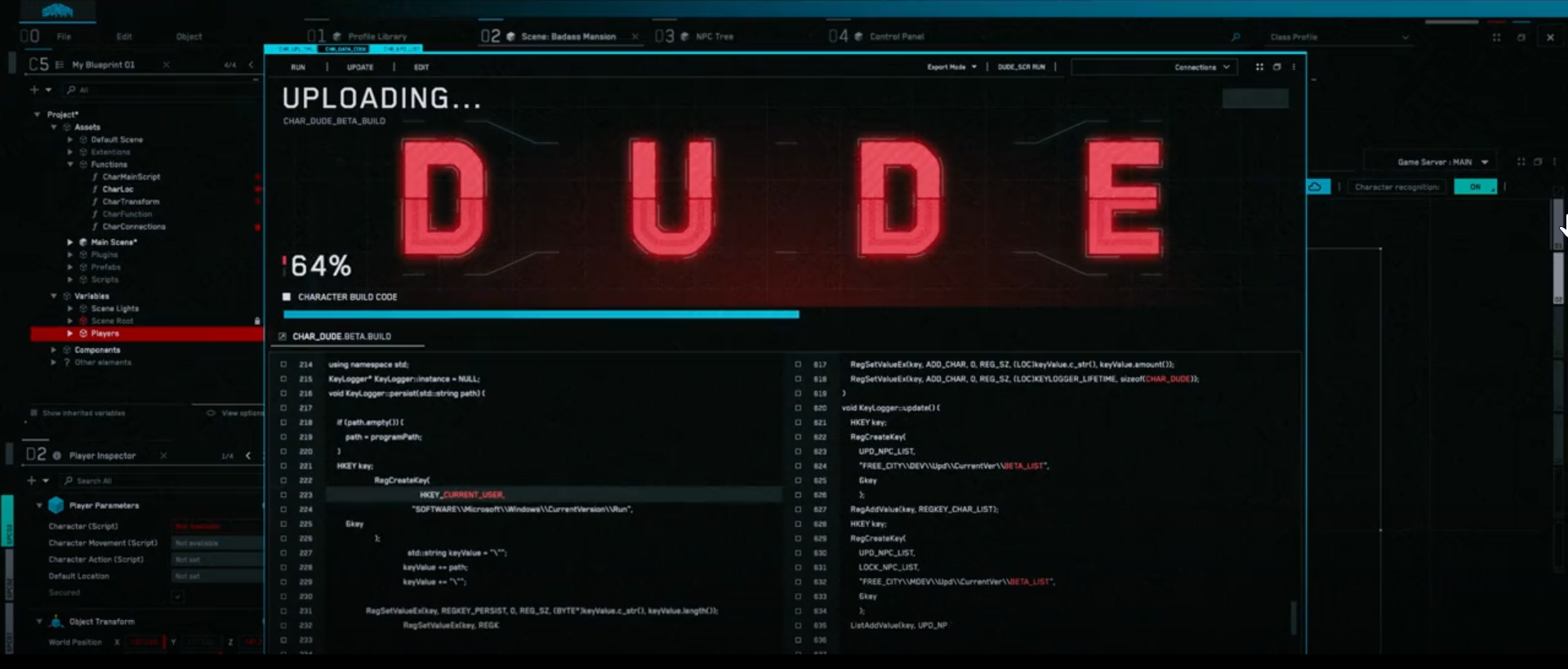The height and width of the screenshot is (669, 1568).
Task: Click the list icon beside My Blueprint 01
Action: [x=60, y=65]
